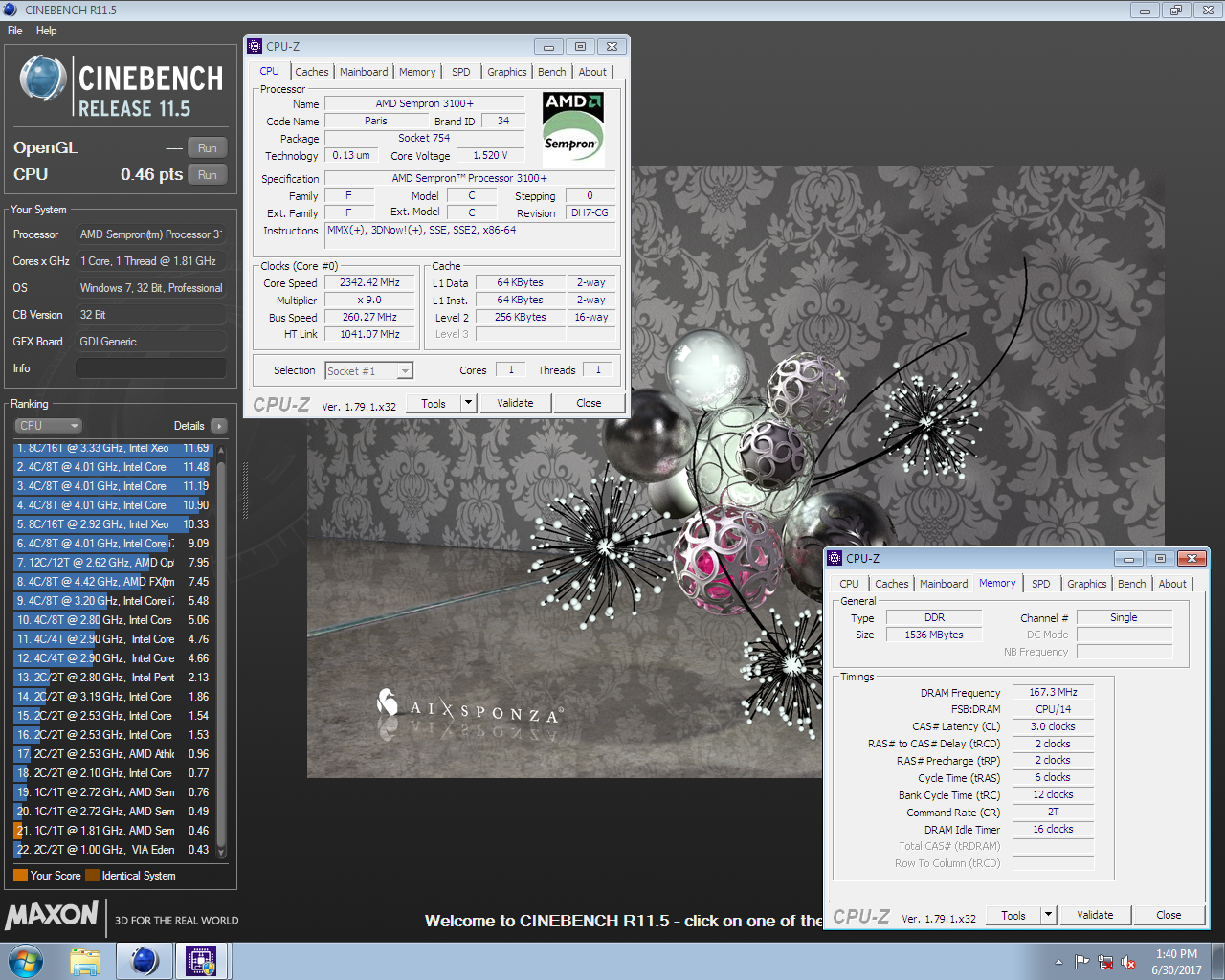Select ranking row 21 with score 0.46
The height and width of the screenshot is (980, 1225).
tap(112, 831)
